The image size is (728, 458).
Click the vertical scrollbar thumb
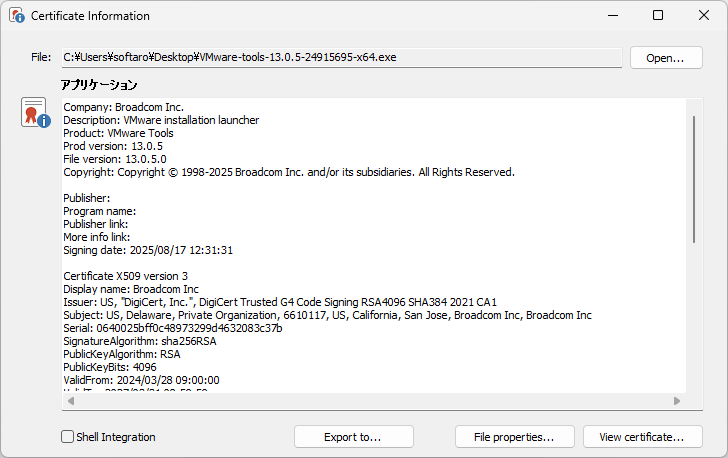[x=693, y=178]
